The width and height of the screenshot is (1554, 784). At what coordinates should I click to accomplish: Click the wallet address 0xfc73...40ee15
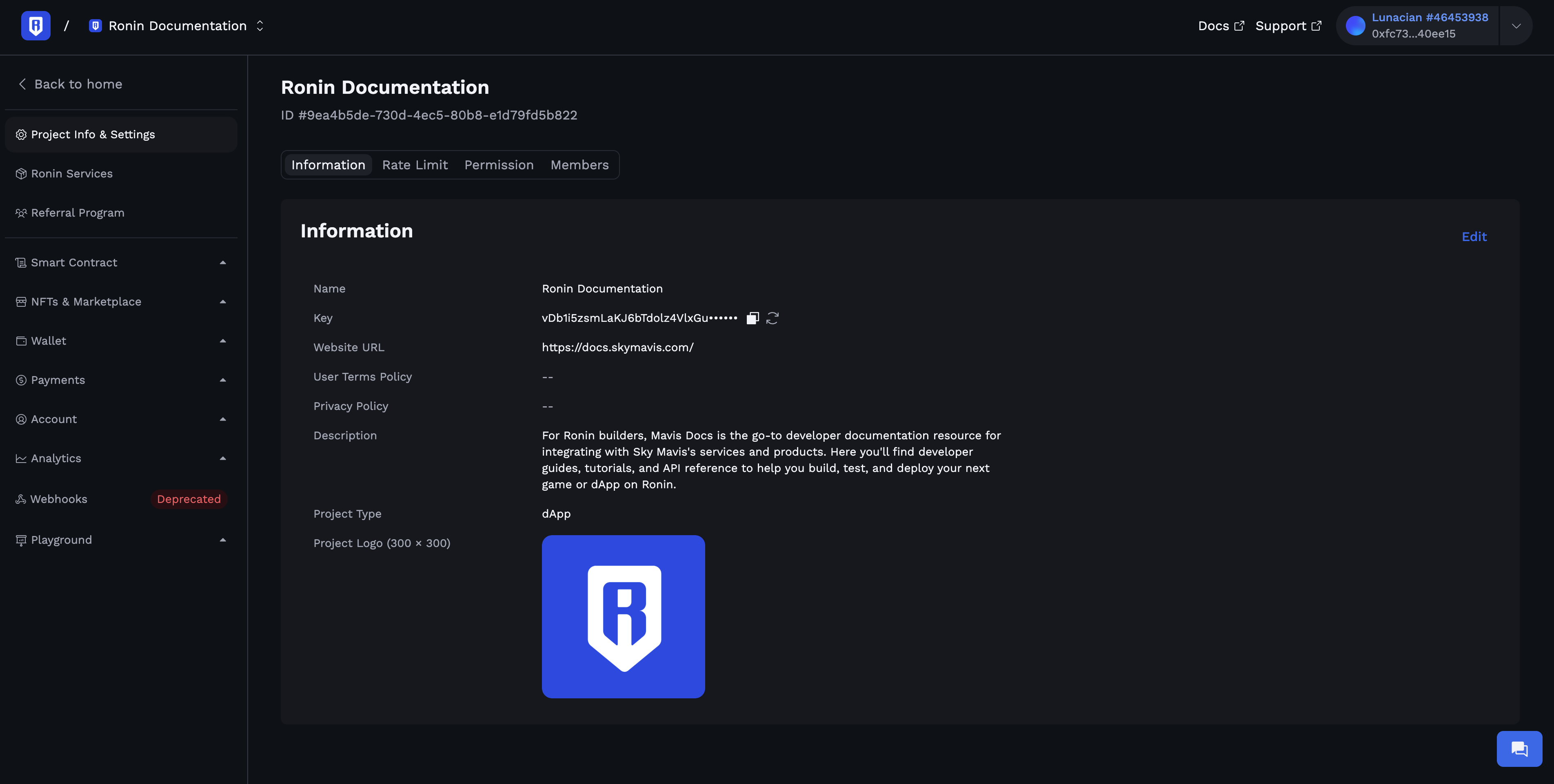pos(1413,34)
